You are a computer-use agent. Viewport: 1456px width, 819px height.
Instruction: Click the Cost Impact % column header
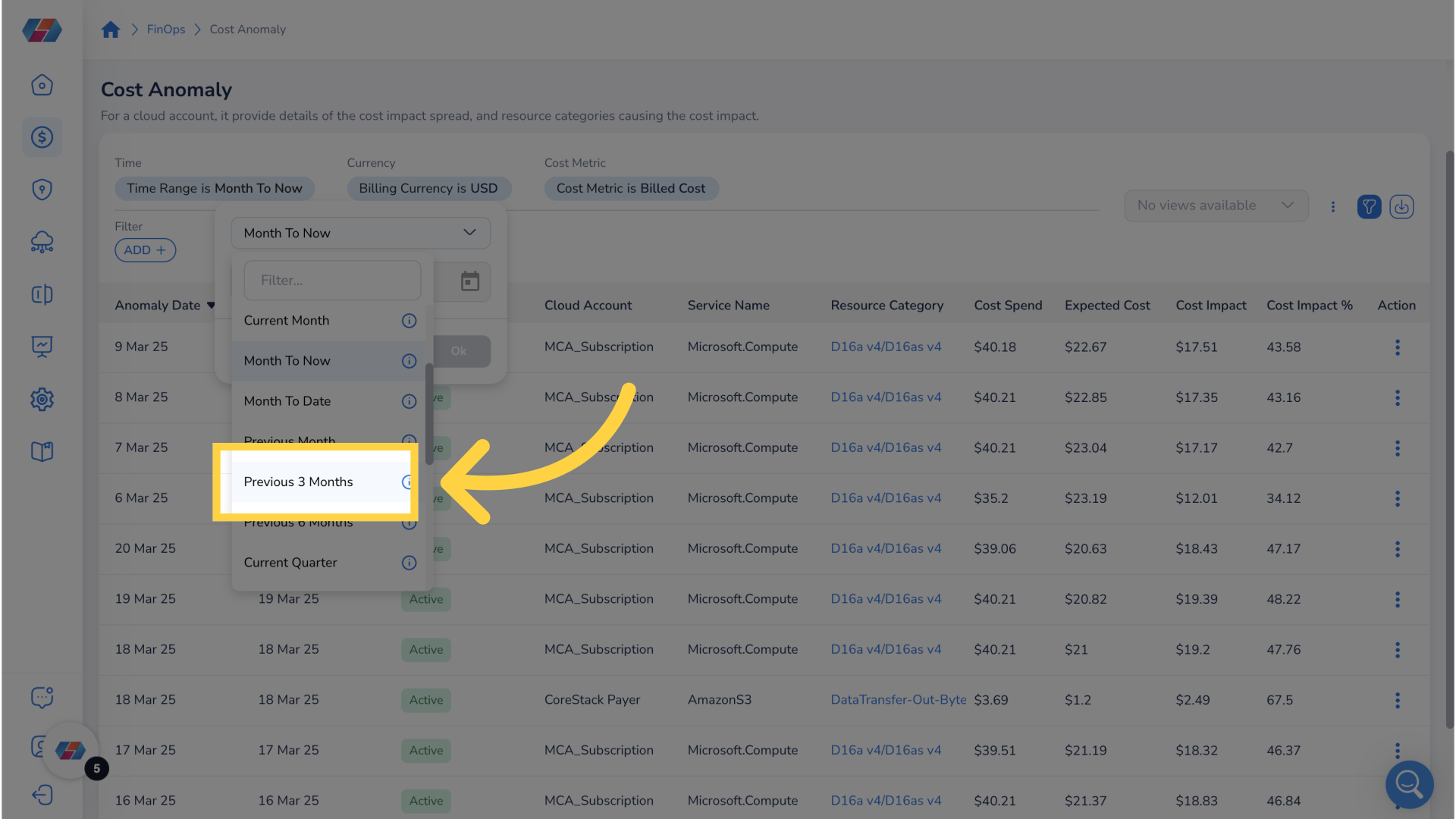click(1309, 306)
